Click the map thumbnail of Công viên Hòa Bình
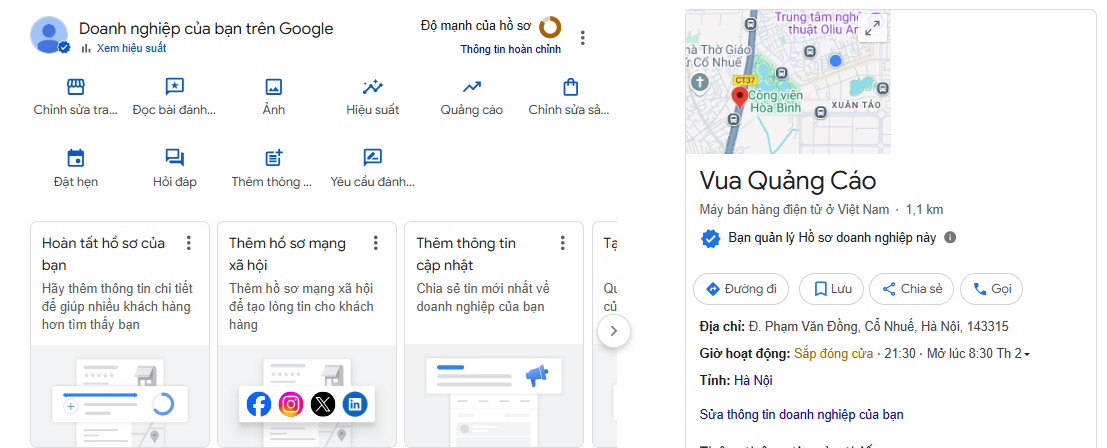 [788, 82]
